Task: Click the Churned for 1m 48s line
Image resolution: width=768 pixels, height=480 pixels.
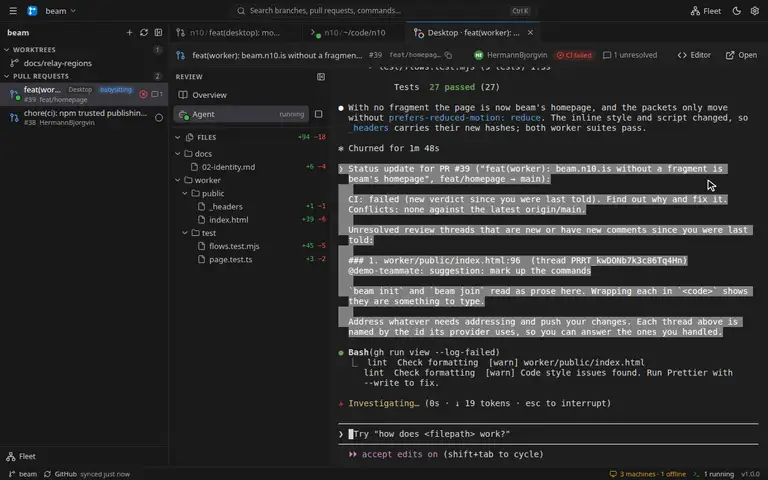Action: (388, 148)
